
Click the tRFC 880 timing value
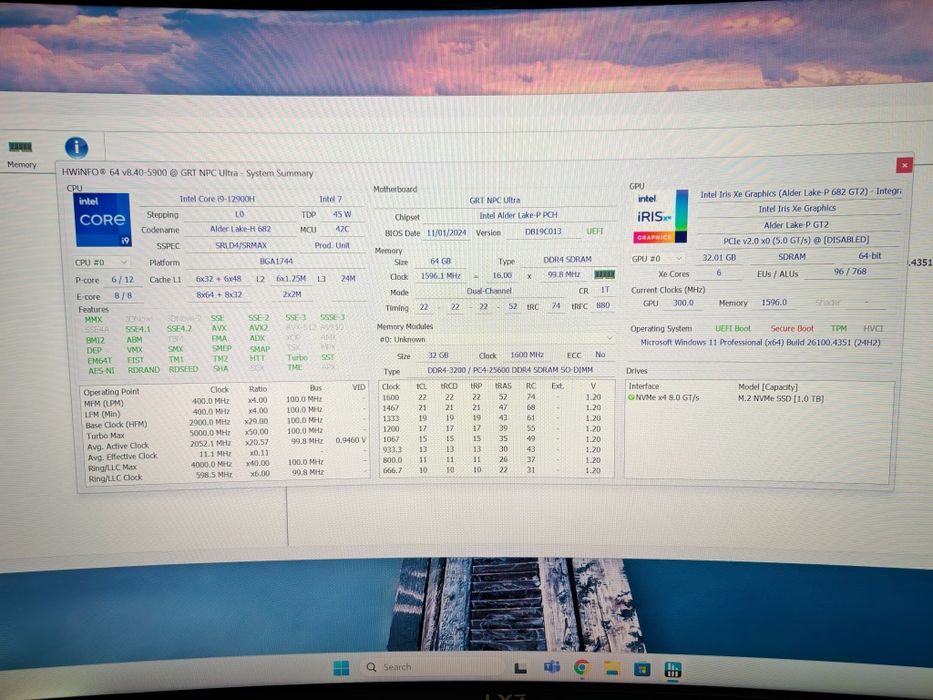coord(603,305)
